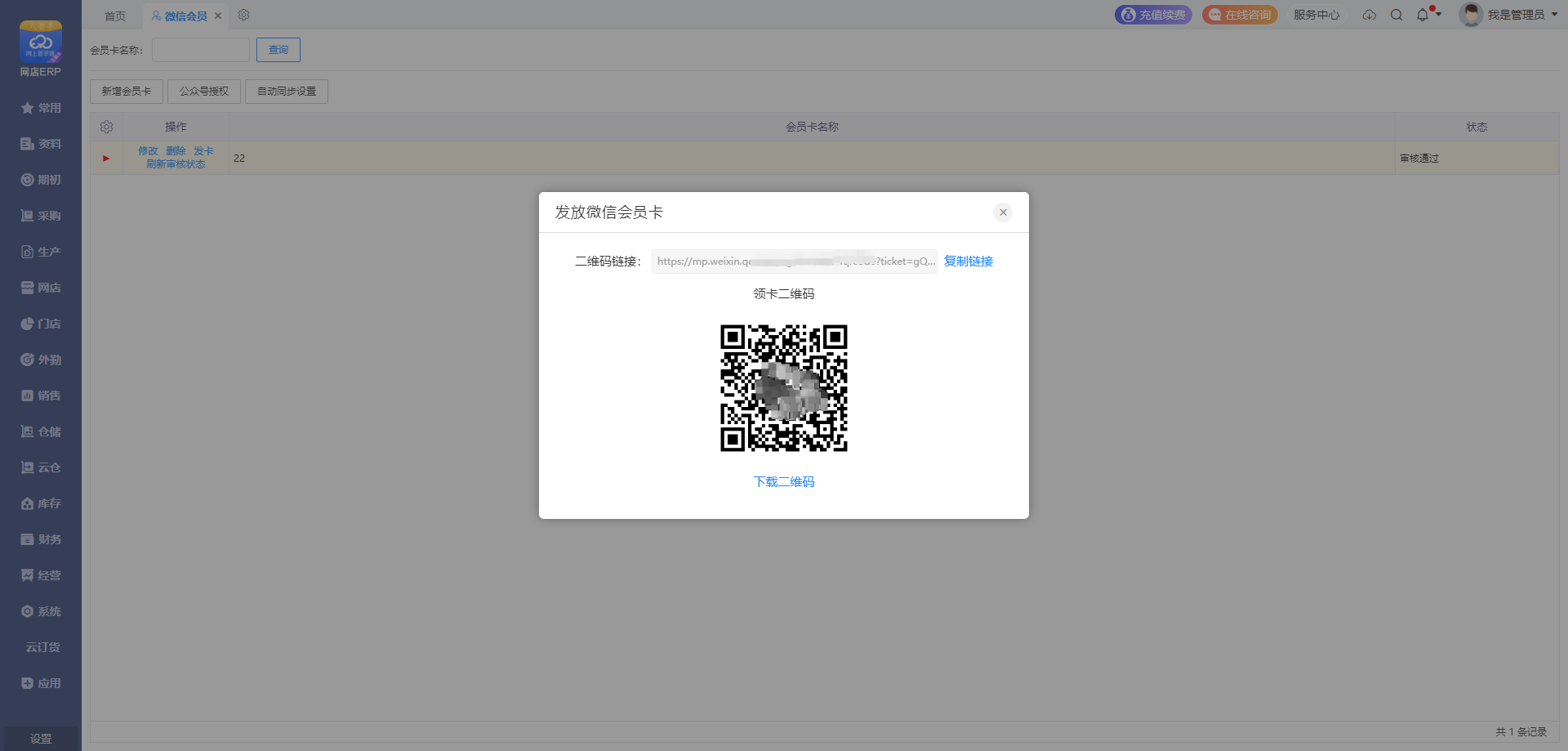This screenshot has height=751, width=1568.
Task: Click the 自动同步设置 button
Action: coord(287,92)
